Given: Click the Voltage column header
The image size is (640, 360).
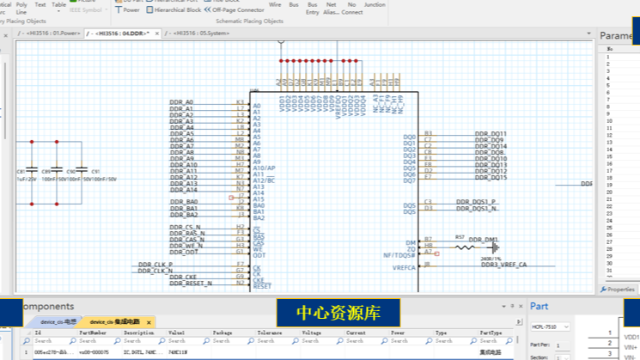Looking at the screenshot, I should pyautogui.click(x=322, y=333).
